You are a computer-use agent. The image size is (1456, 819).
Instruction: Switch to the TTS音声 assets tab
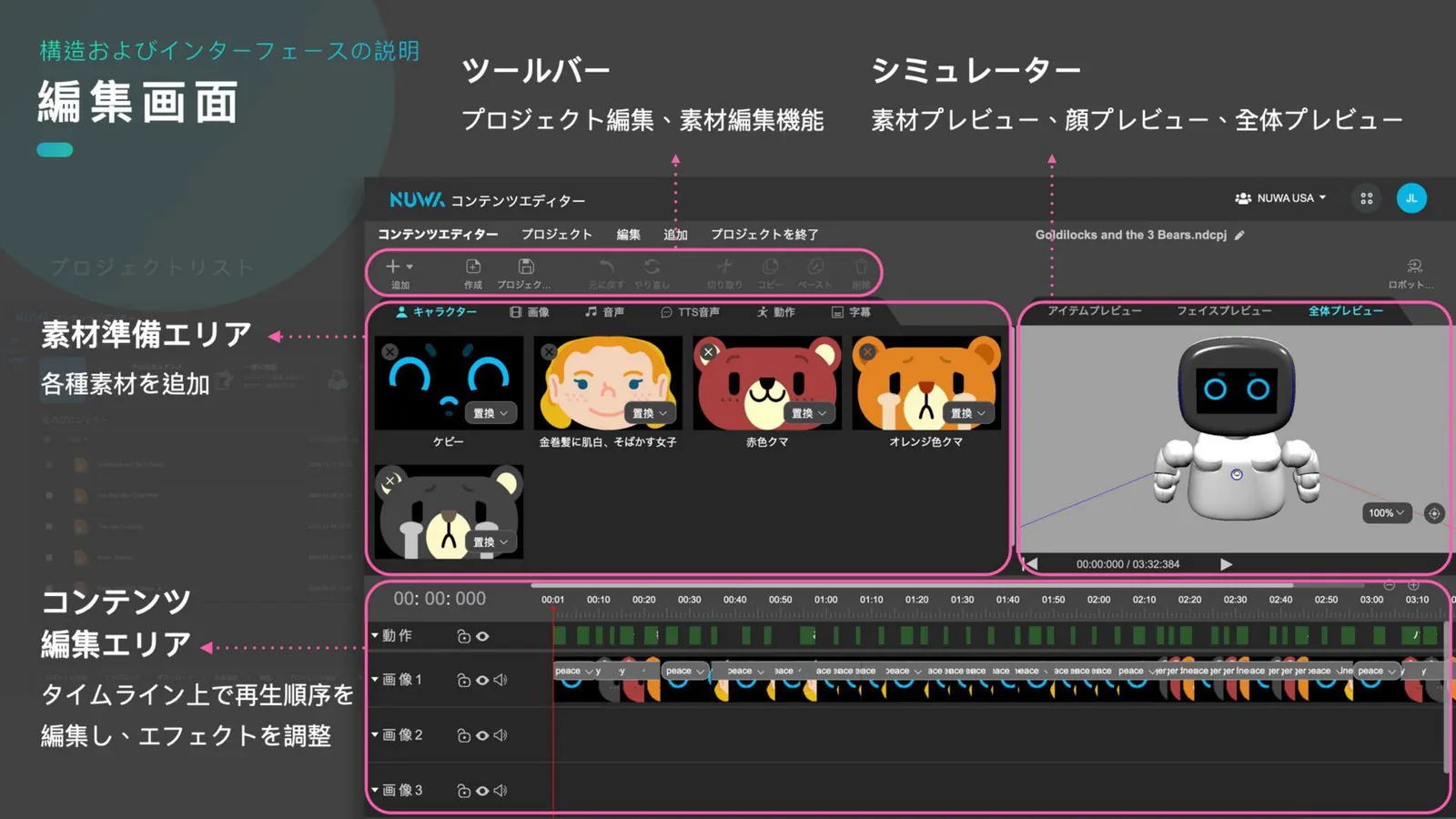tap(690, 312)
